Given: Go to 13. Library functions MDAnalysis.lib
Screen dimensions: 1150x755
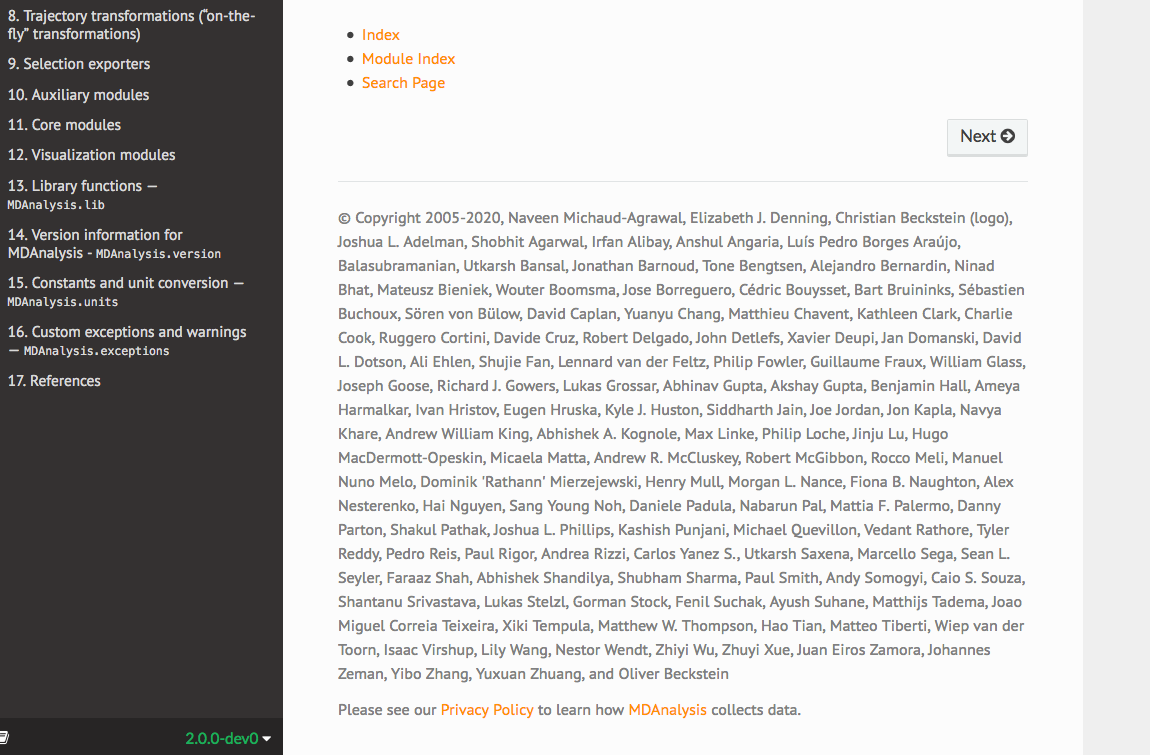Looking at the screenshot, I should point(82,194).
